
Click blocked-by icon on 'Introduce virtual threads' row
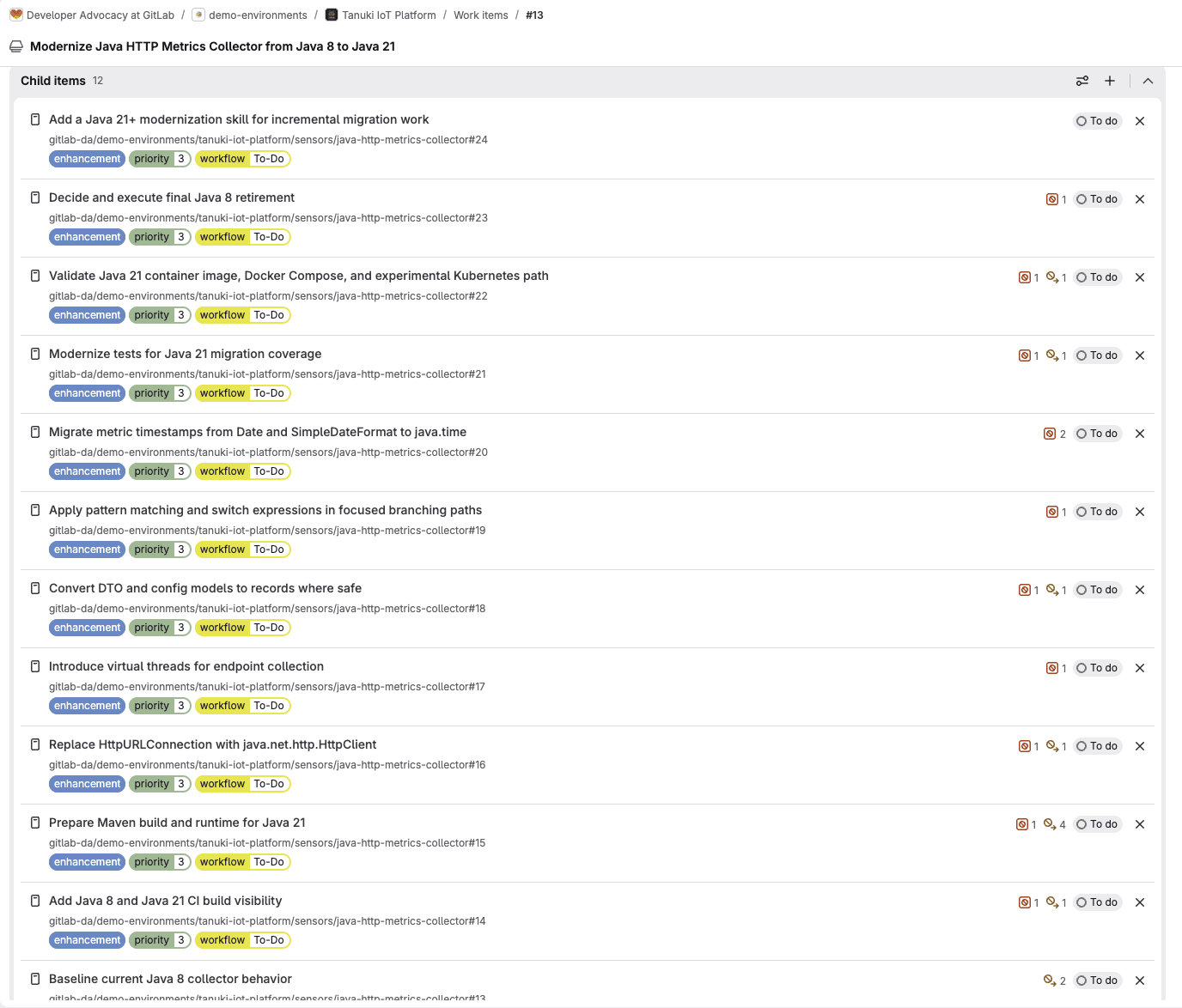[x=1052, y=668]
